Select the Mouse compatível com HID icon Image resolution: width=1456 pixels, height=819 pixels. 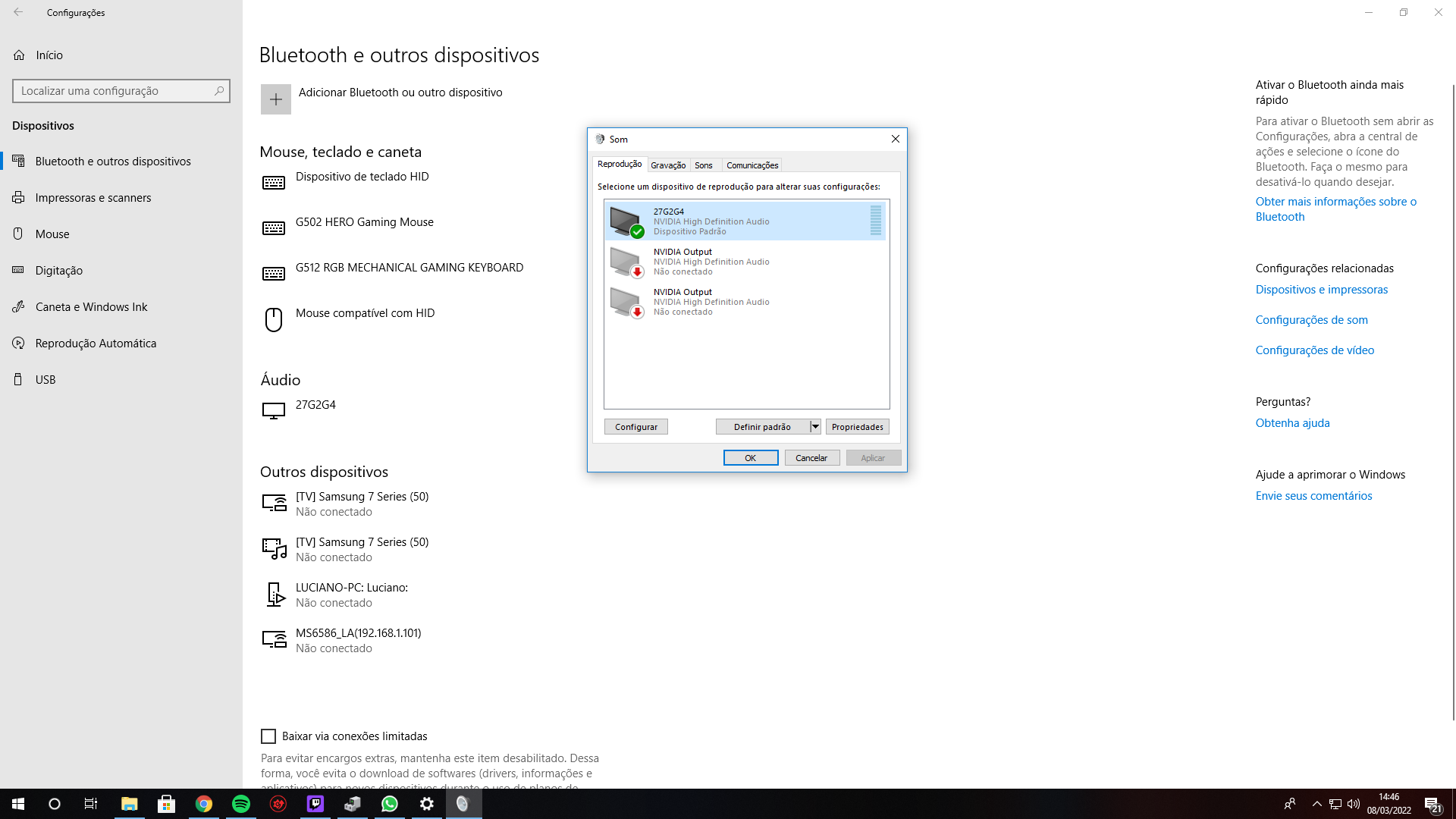pos(274,319)
